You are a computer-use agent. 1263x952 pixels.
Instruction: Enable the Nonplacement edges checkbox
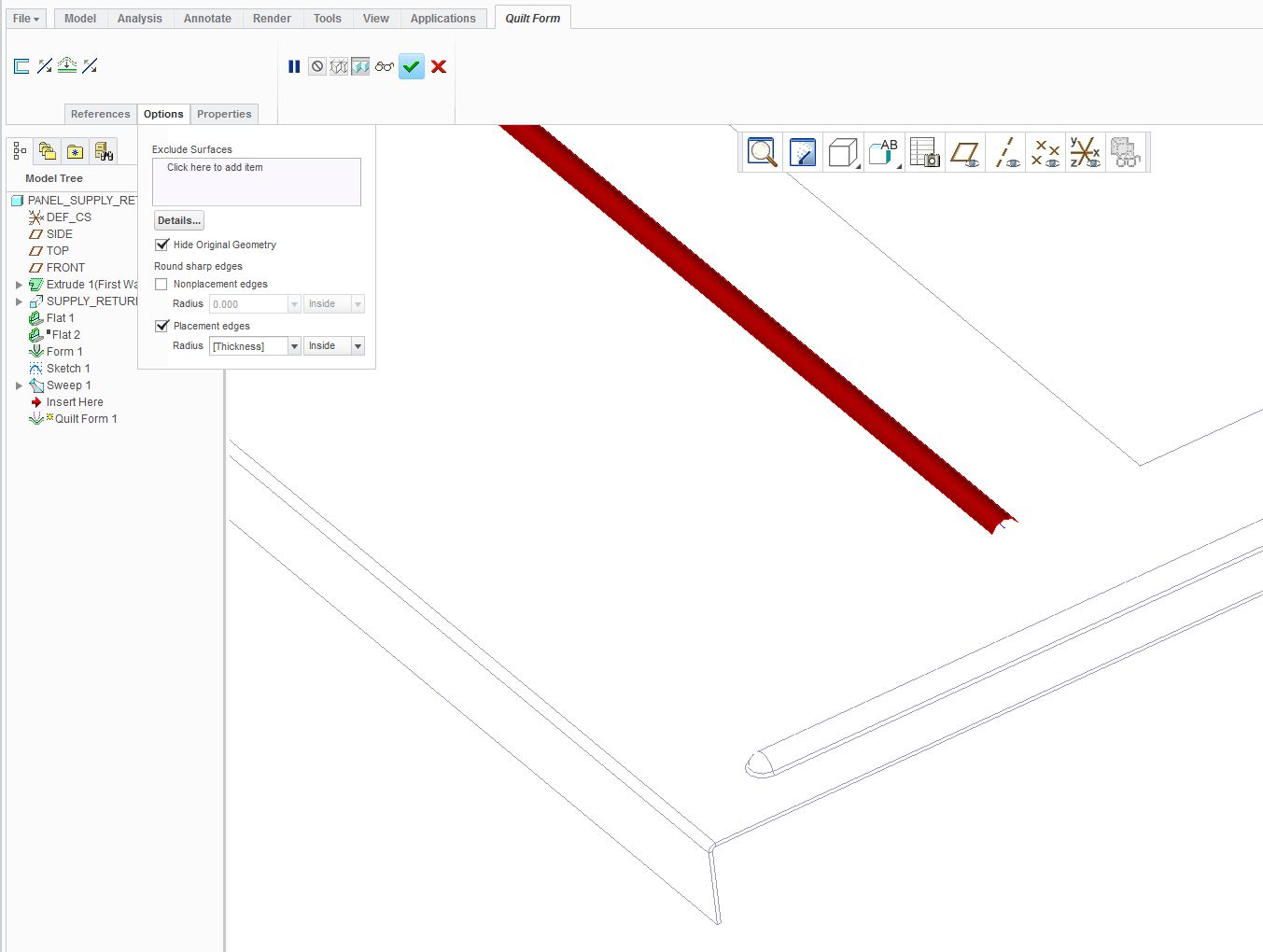[x=161, y=284]
